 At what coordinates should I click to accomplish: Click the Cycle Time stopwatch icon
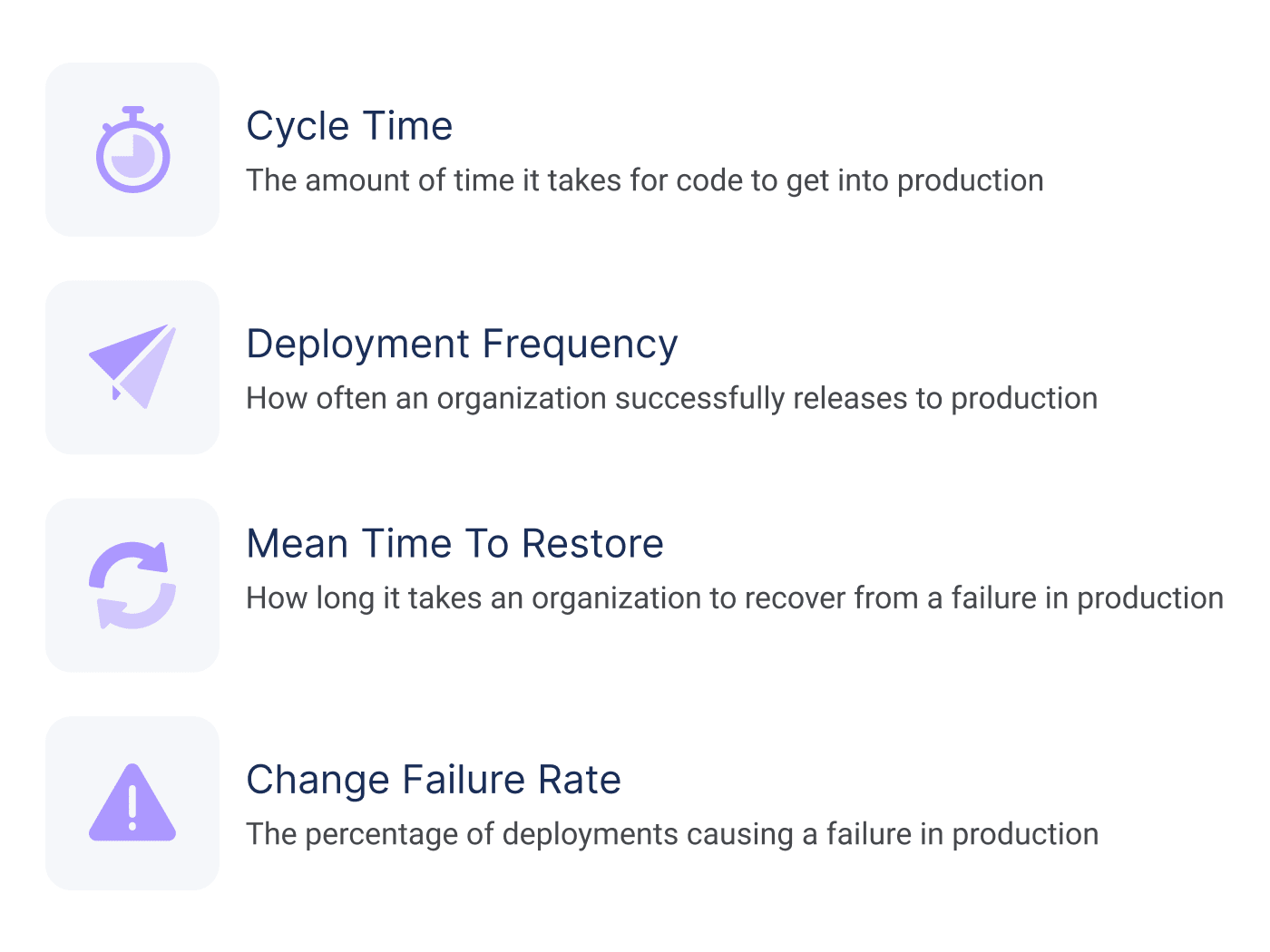pos(132,150)
